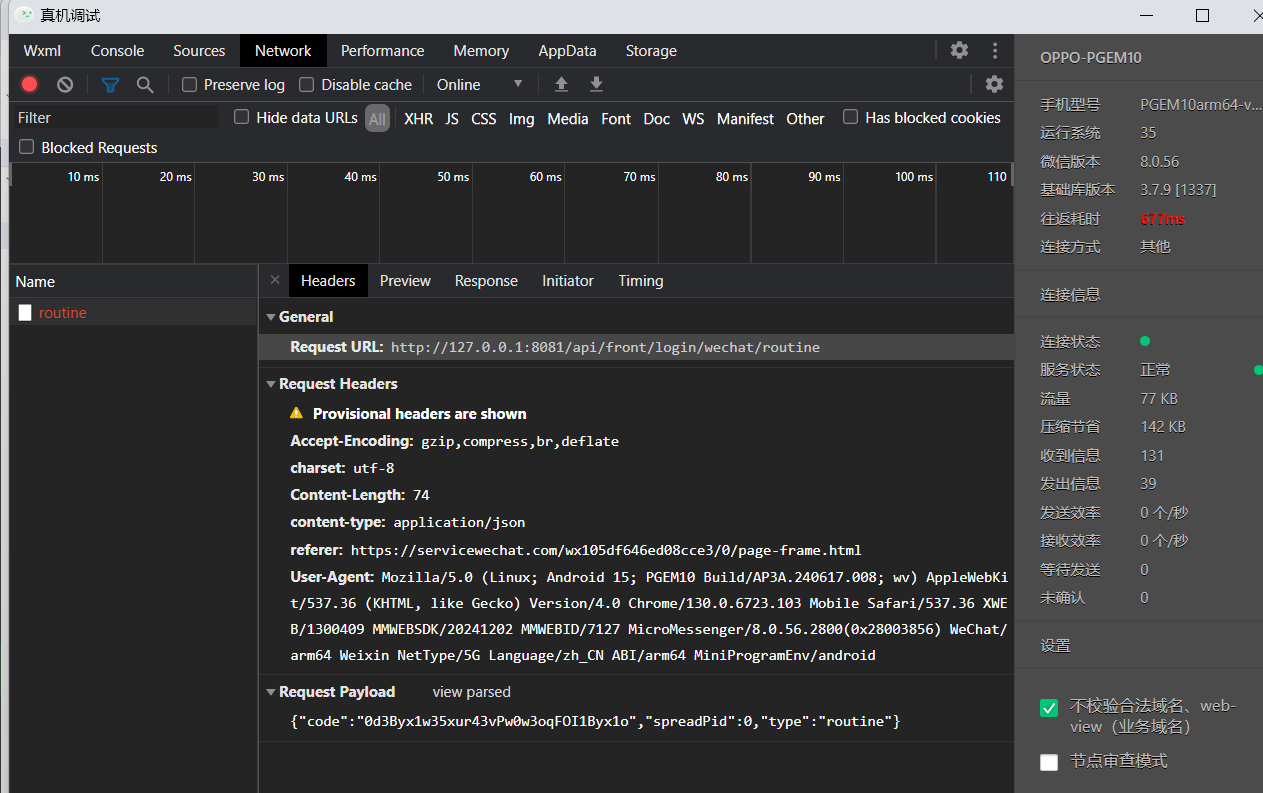
Task: Collapse the Request Payload section
Action: click(271, 692)
